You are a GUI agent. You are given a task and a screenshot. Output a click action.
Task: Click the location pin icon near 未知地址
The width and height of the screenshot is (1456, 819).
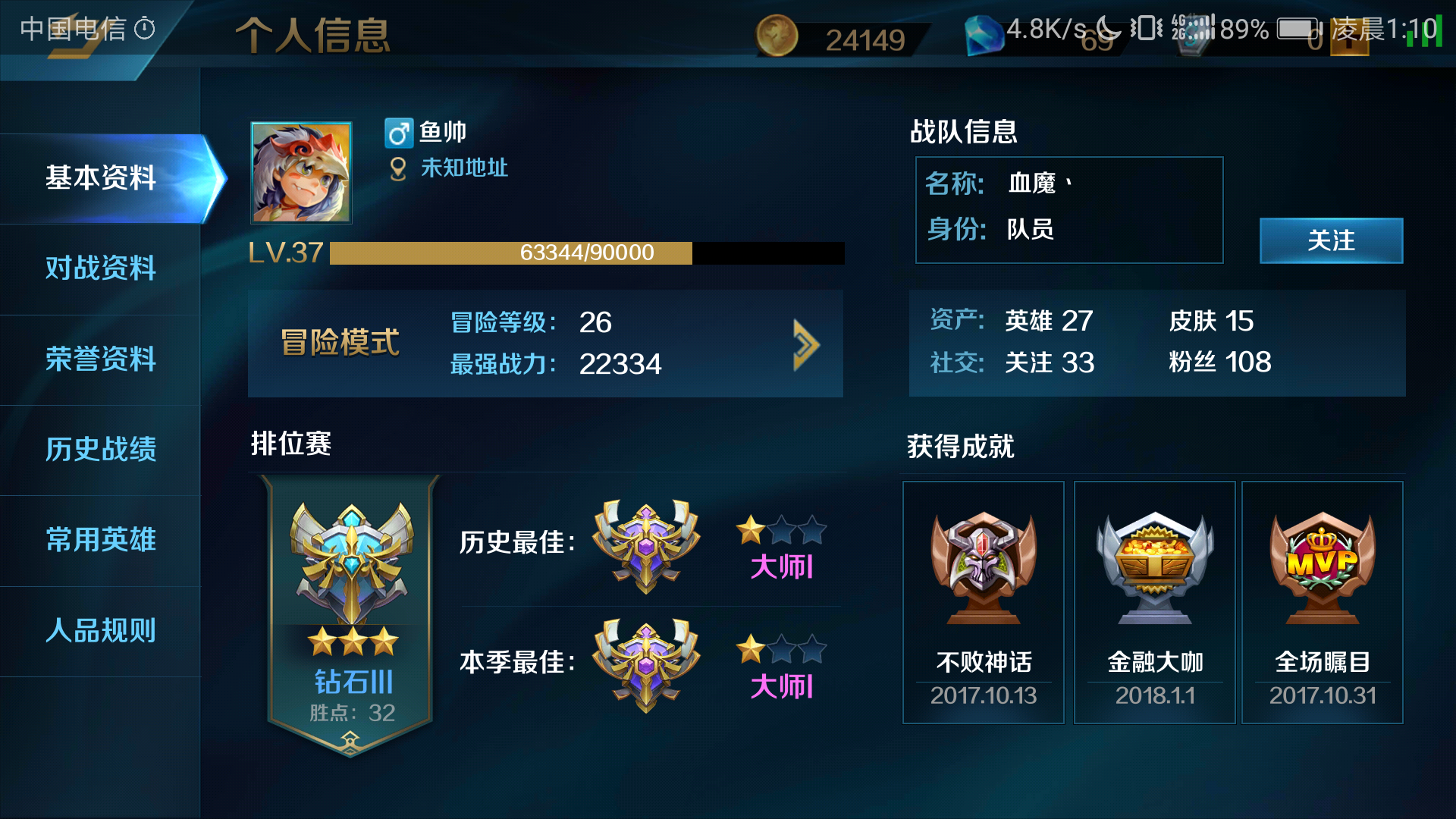pos(397,168)
